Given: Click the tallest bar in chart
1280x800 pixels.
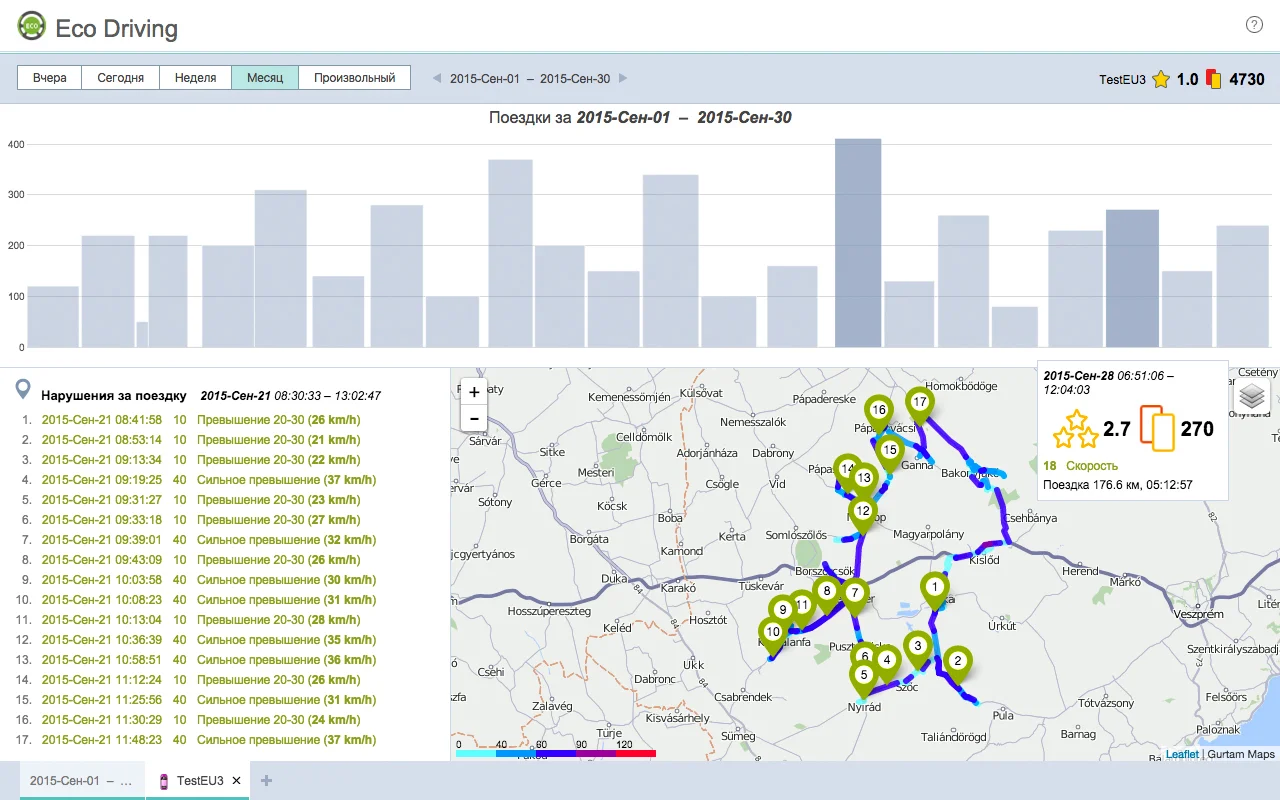Looking at the screenshot, I should [x=858, y=243].
